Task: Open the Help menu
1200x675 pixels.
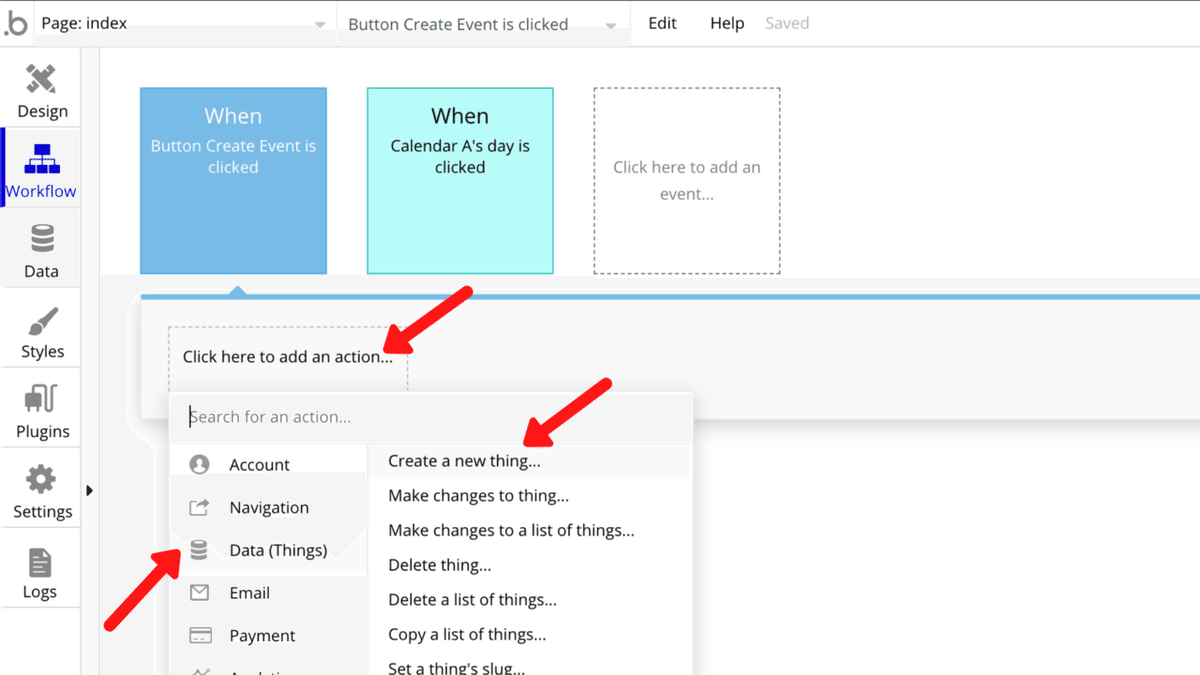Action: tap(727, 23)
